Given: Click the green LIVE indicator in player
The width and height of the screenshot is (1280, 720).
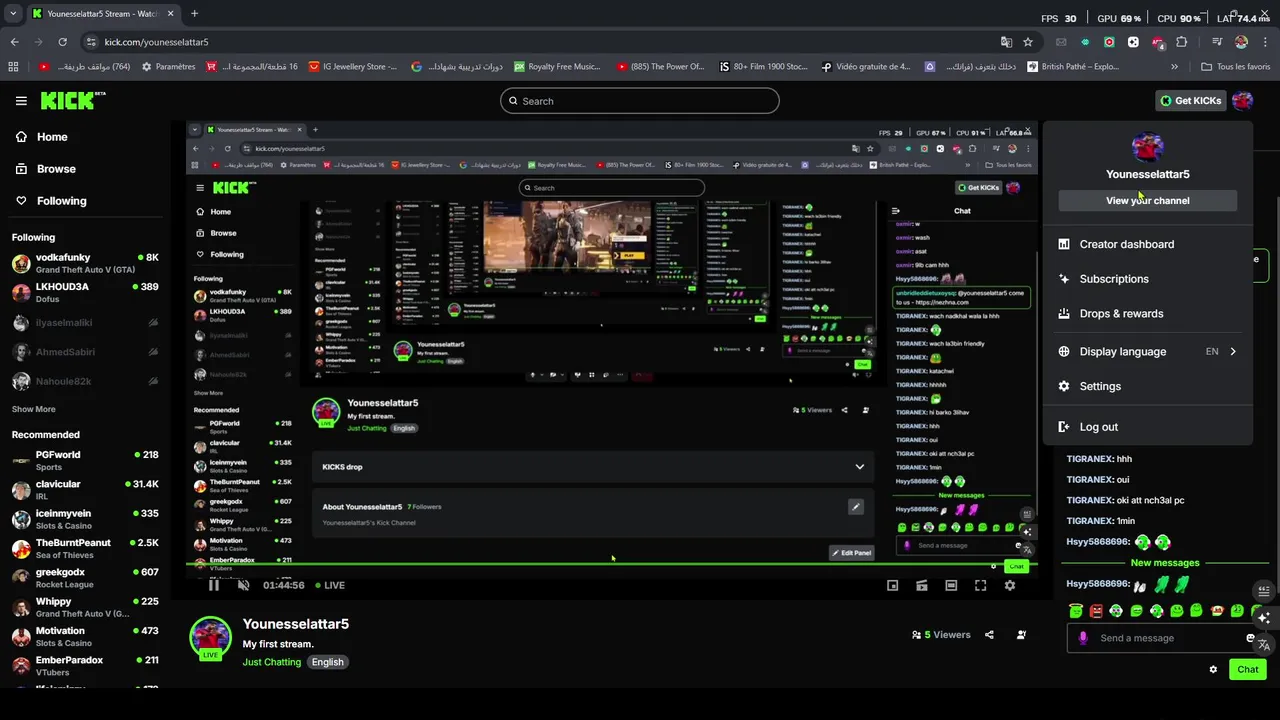Looking at the screenshot, I should (x=330, y=585).
